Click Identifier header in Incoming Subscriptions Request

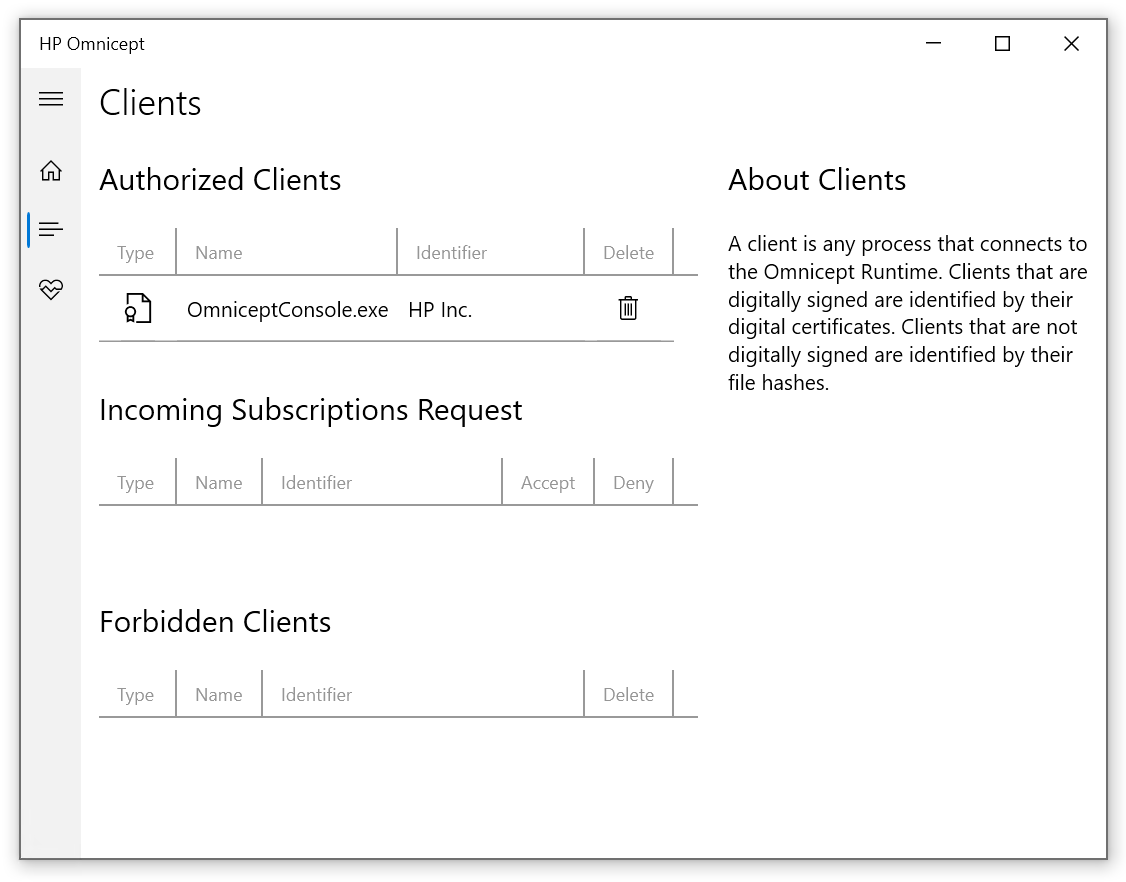click(x=316, y=483)
